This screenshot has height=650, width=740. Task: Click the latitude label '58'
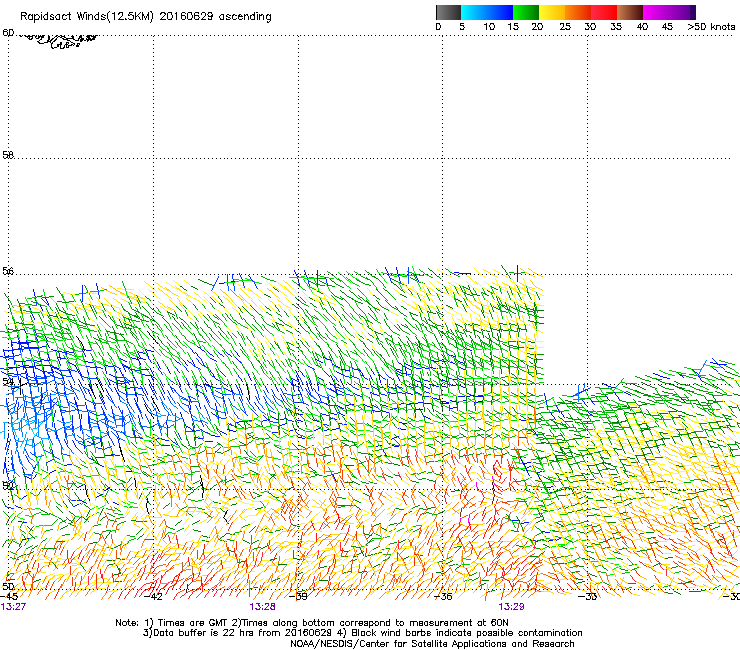tap(8, 155)
